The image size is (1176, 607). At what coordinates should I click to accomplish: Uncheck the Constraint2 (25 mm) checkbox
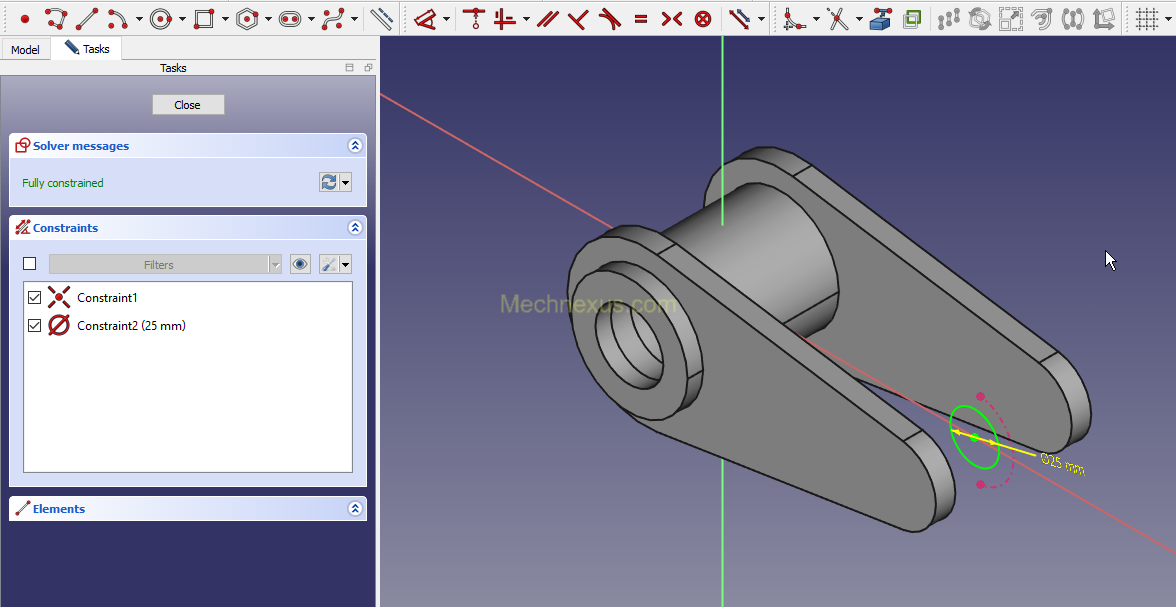click(x=36, y=326)
